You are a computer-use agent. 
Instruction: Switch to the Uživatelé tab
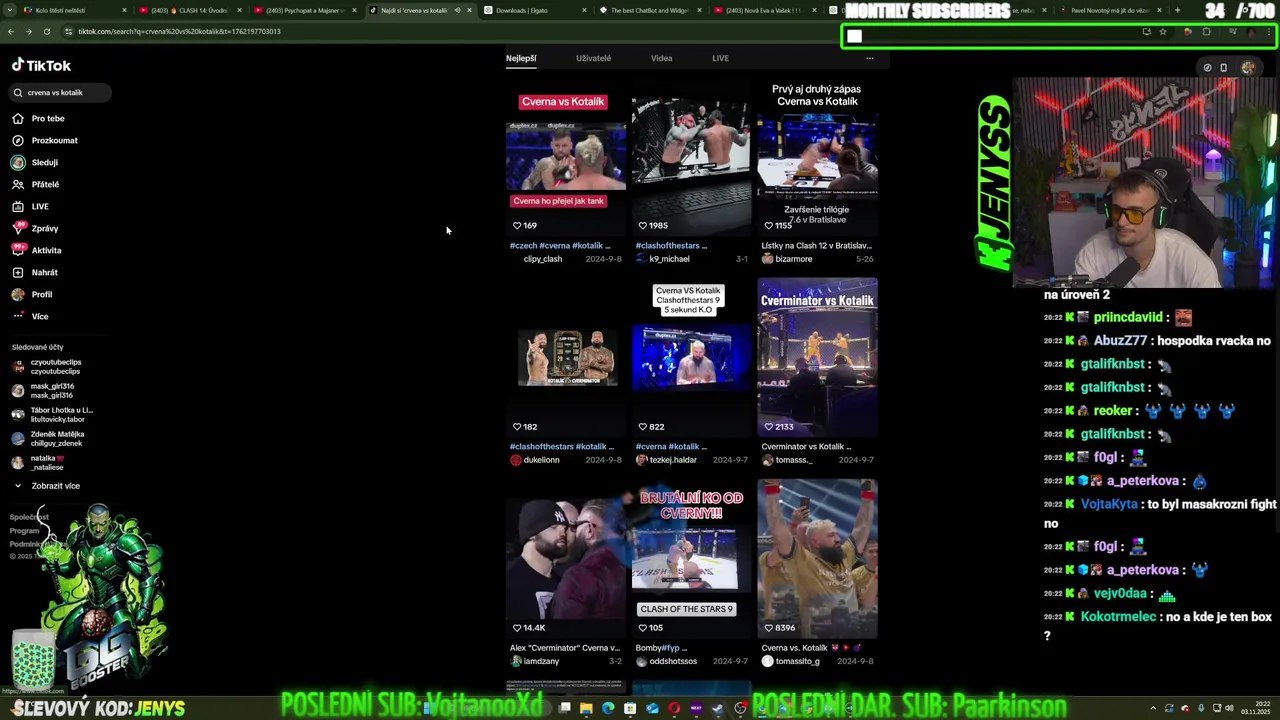593,58
